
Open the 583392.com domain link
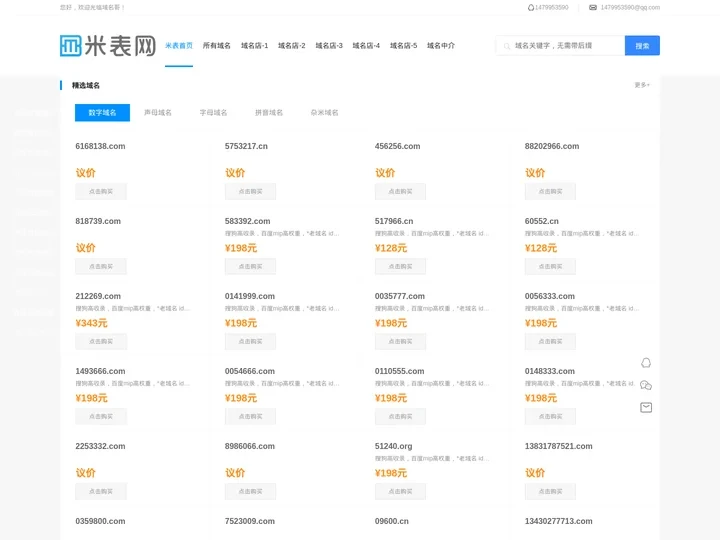point(248,221)
